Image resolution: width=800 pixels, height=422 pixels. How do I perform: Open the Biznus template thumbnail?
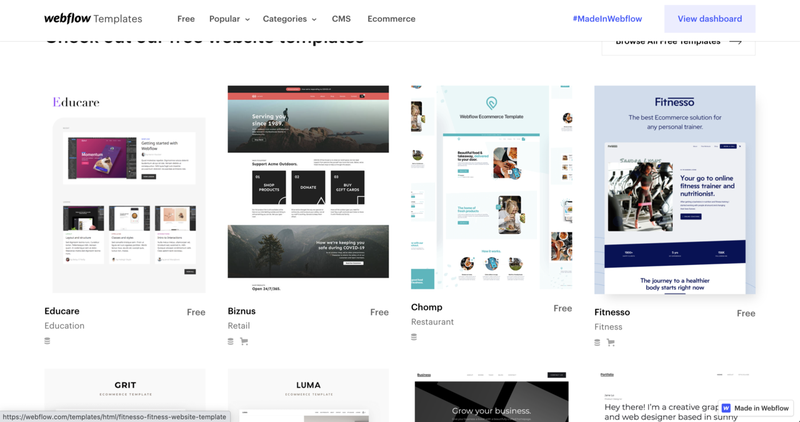[308, 189]
